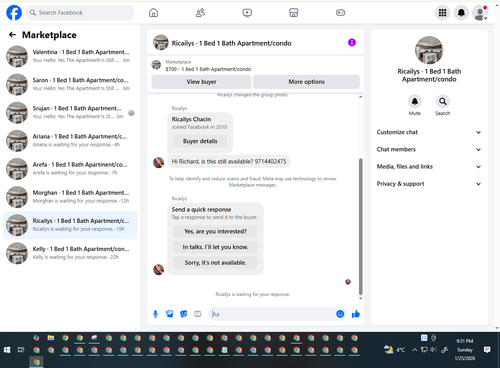500x368 pixels.
Task: Mute this chat using the bell icon
Action: click(415, 101)
